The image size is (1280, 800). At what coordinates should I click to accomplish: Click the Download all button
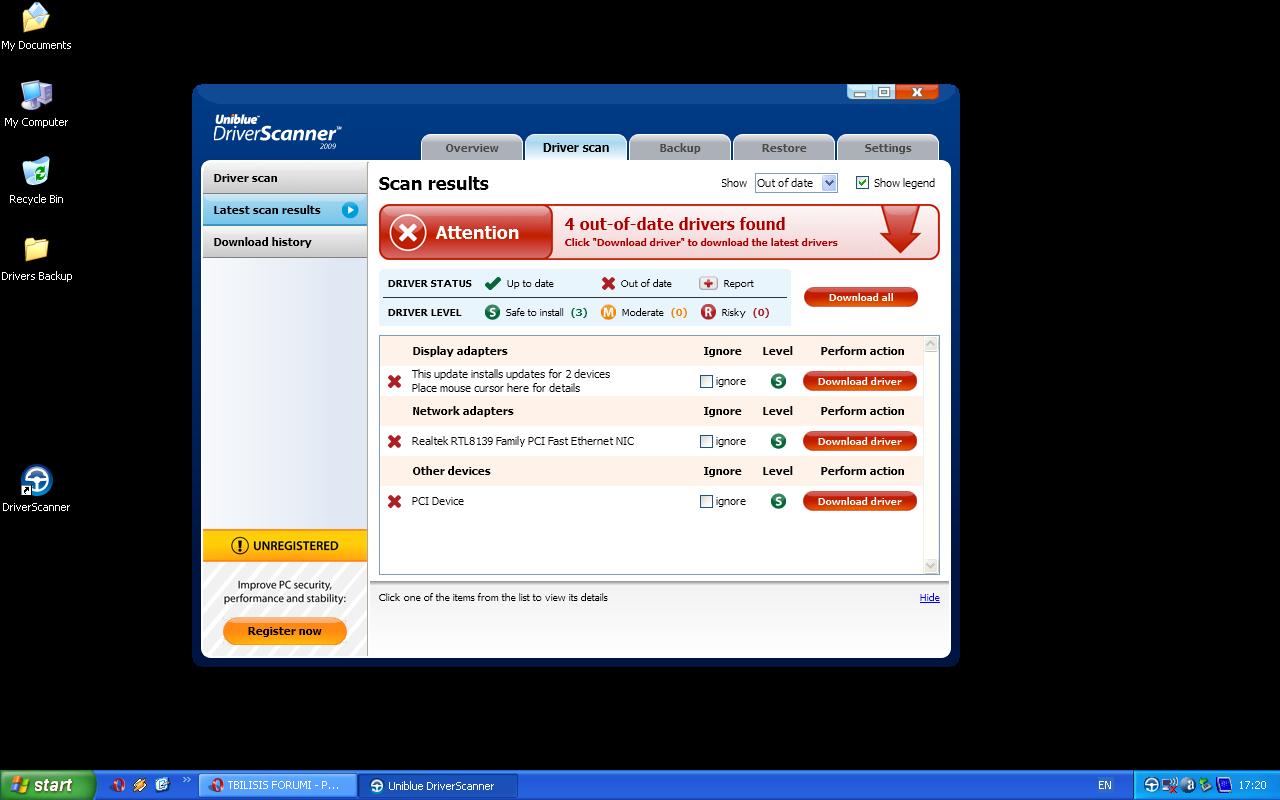click(861, 297)
